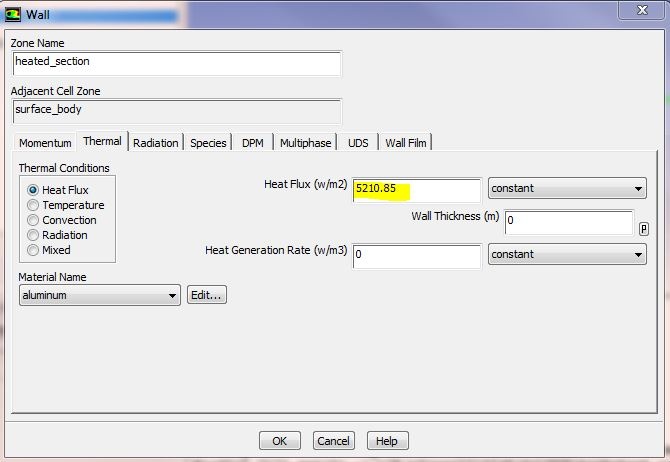Click the Heat Flux value field

tap(417, 190)
